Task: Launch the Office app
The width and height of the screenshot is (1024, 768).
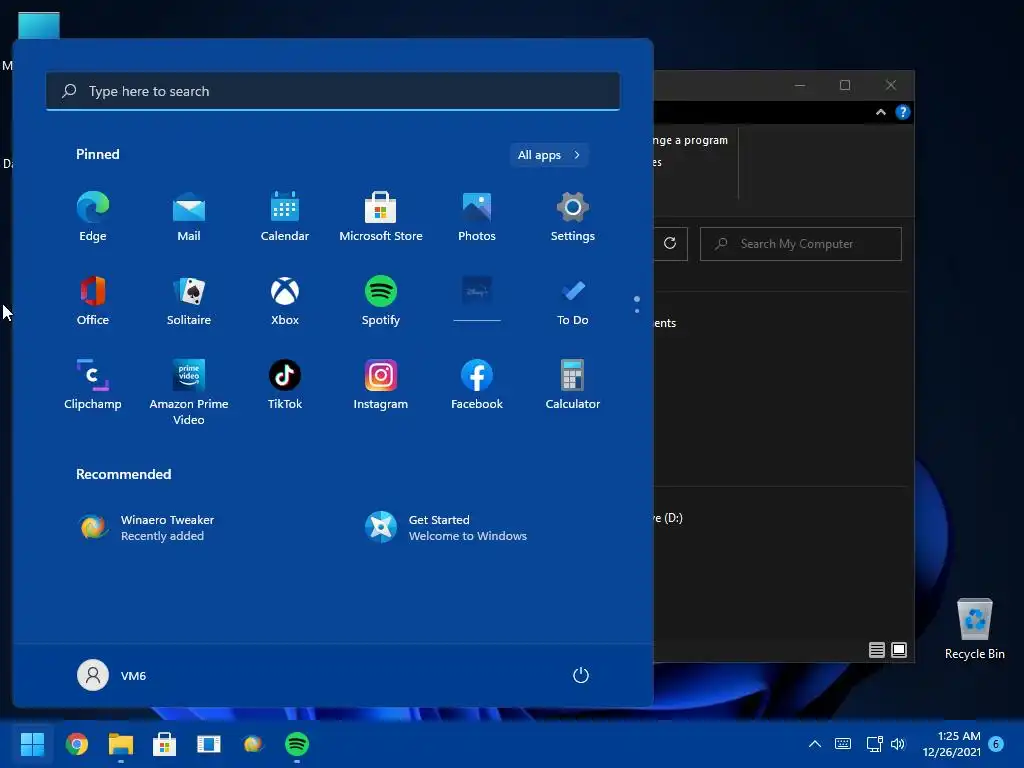Action: [93, 301]
